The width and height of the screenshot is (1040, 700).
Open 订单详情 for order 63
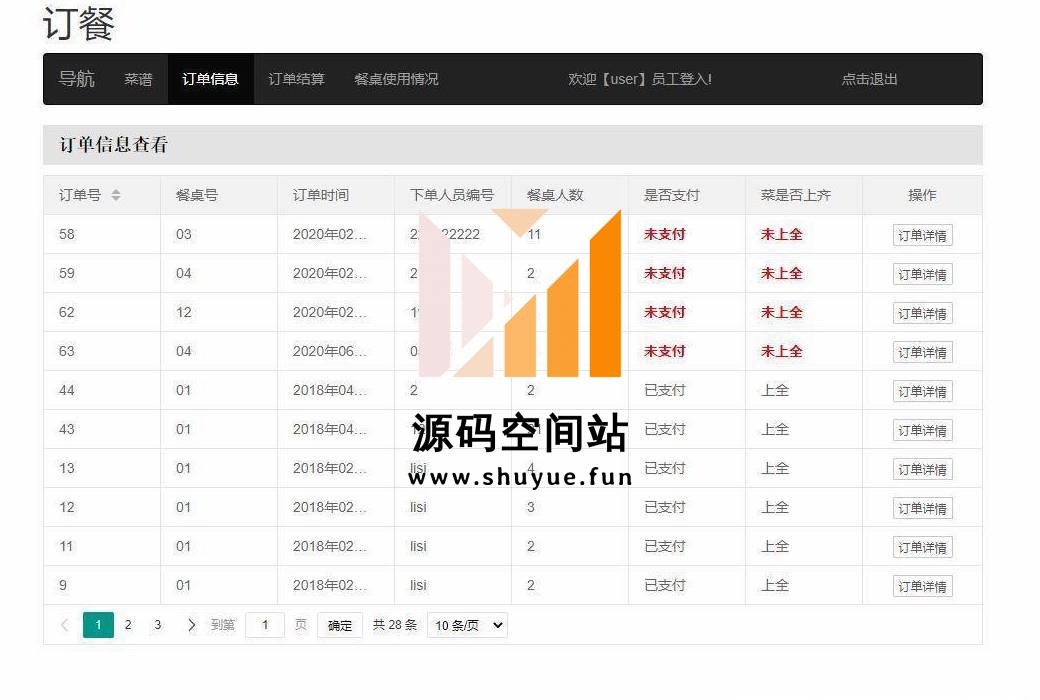click(923, 352)
